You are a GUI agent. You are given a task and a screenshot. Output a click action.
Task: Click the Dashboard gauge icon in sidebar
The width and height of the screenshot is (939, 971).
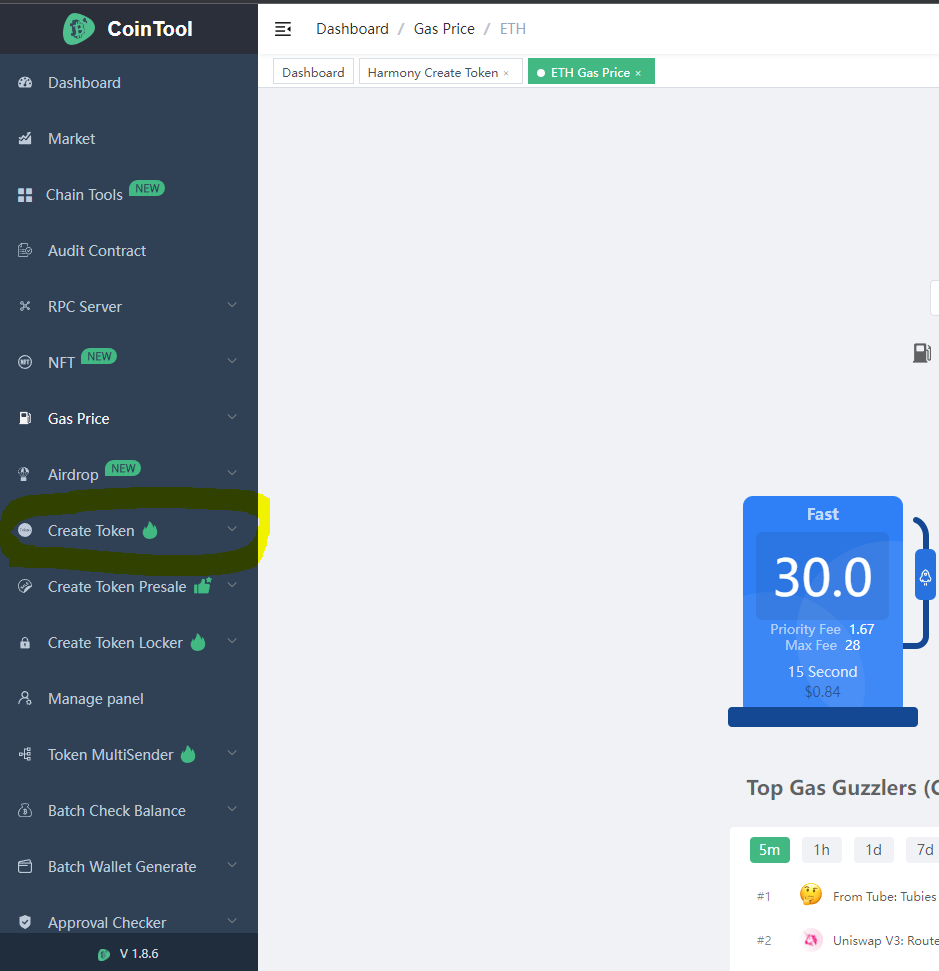tap(25, 82)
